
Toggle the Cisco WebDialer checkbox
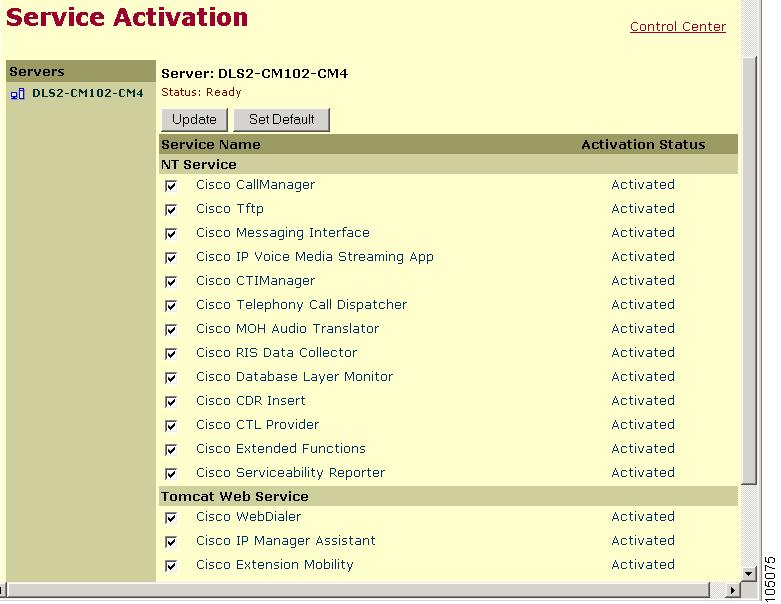click(x=171, y=517)
